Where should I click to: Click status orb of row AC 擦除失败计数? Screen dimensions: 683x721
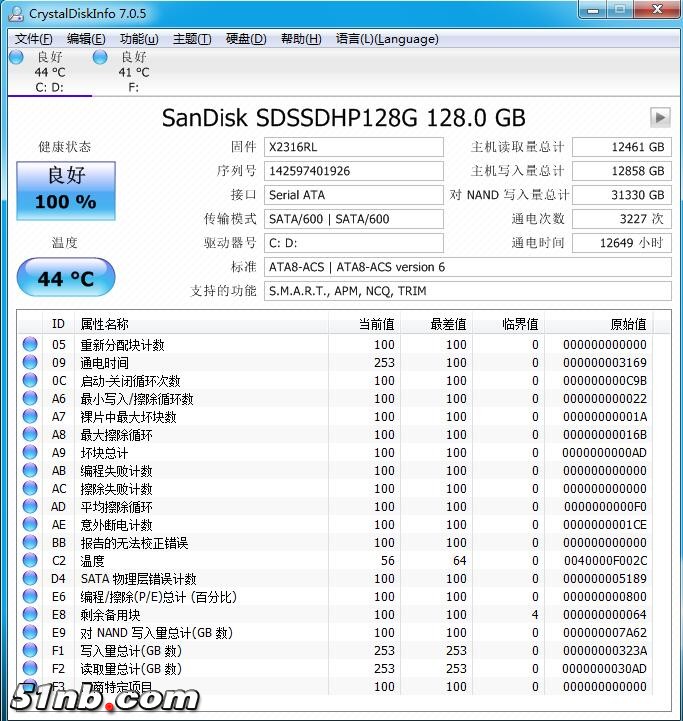coord(30,488)
